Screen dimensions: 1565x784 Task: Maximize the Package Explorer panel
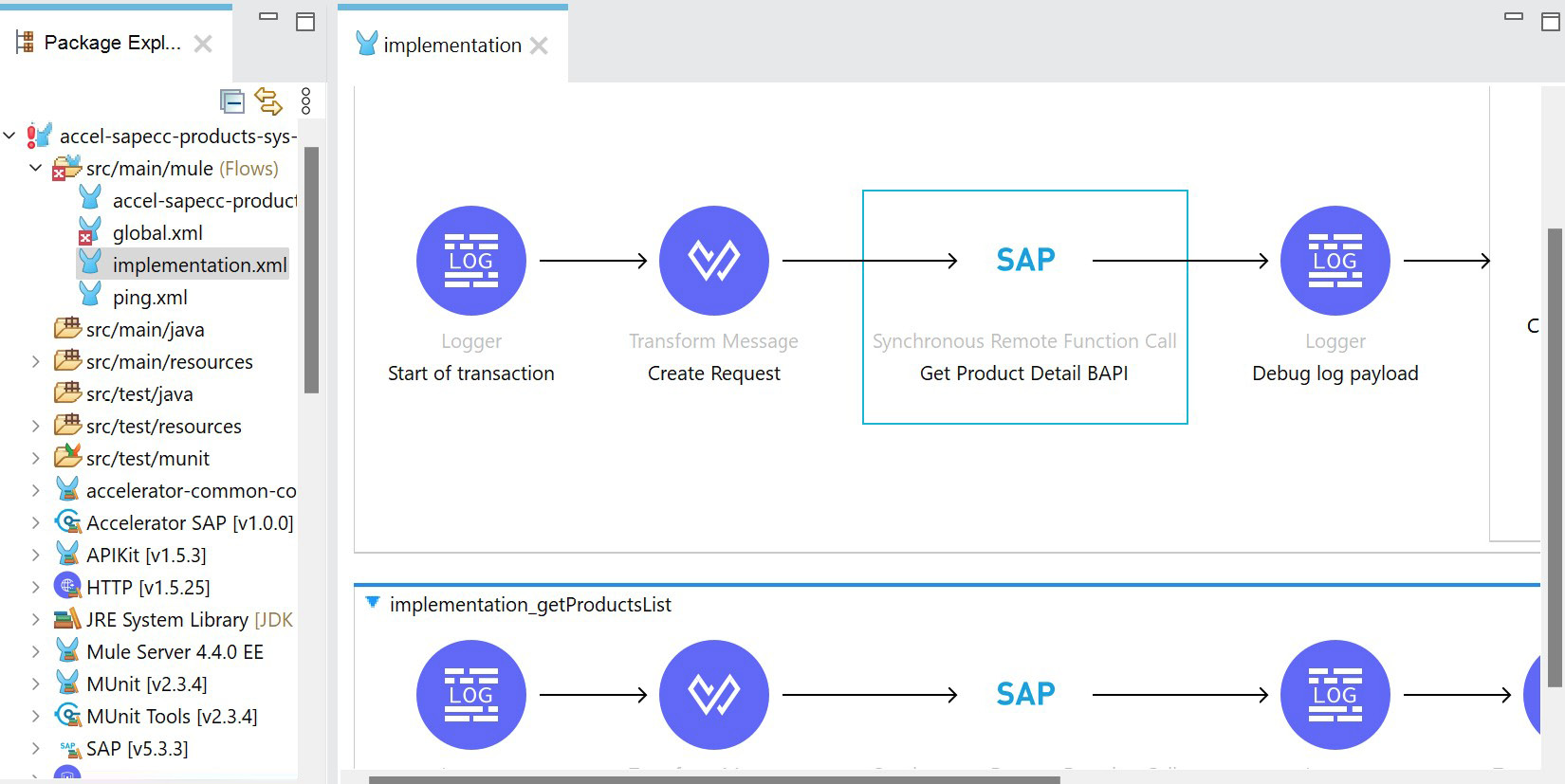[x=305, y=22]
